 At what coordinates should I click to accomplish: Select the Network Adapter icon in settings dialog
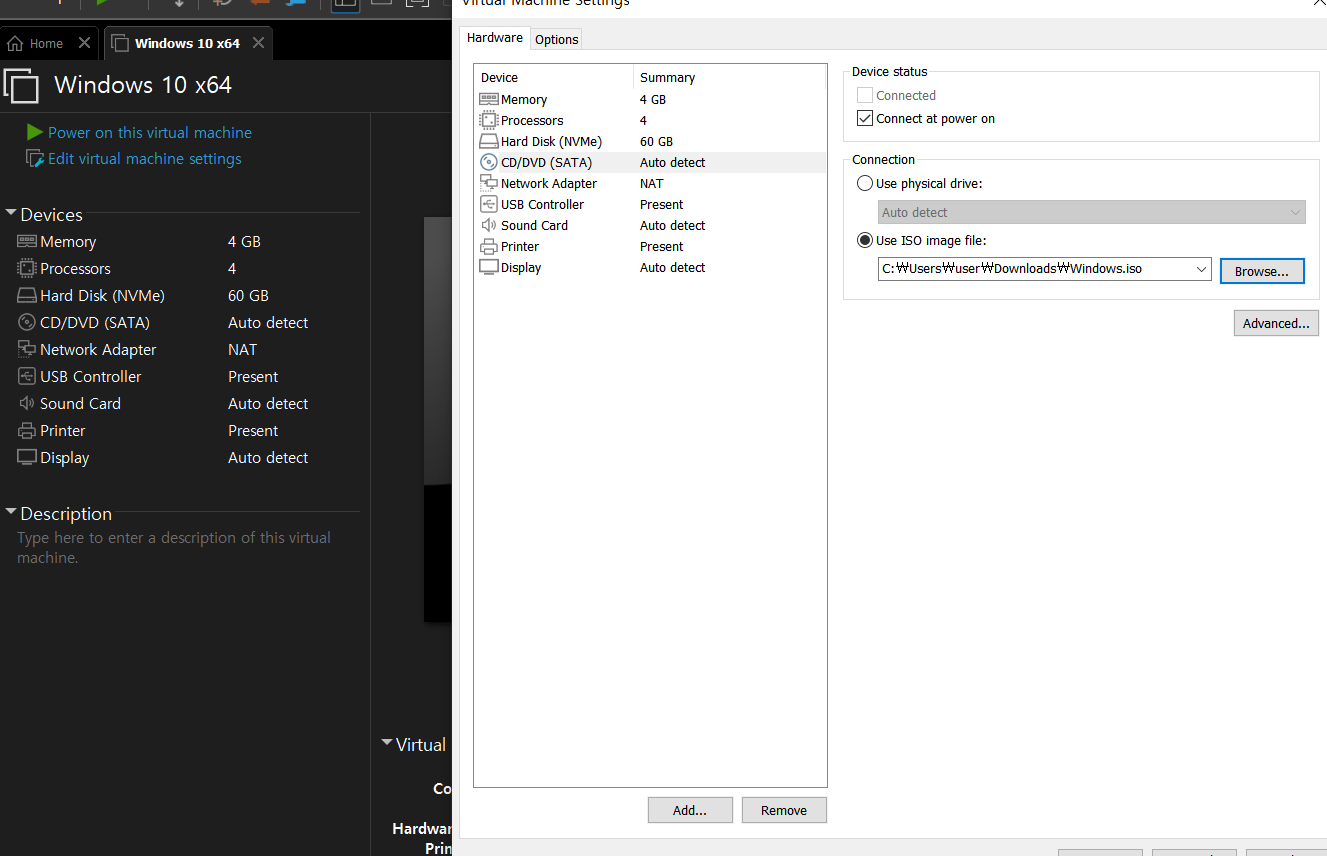point(488,183)
